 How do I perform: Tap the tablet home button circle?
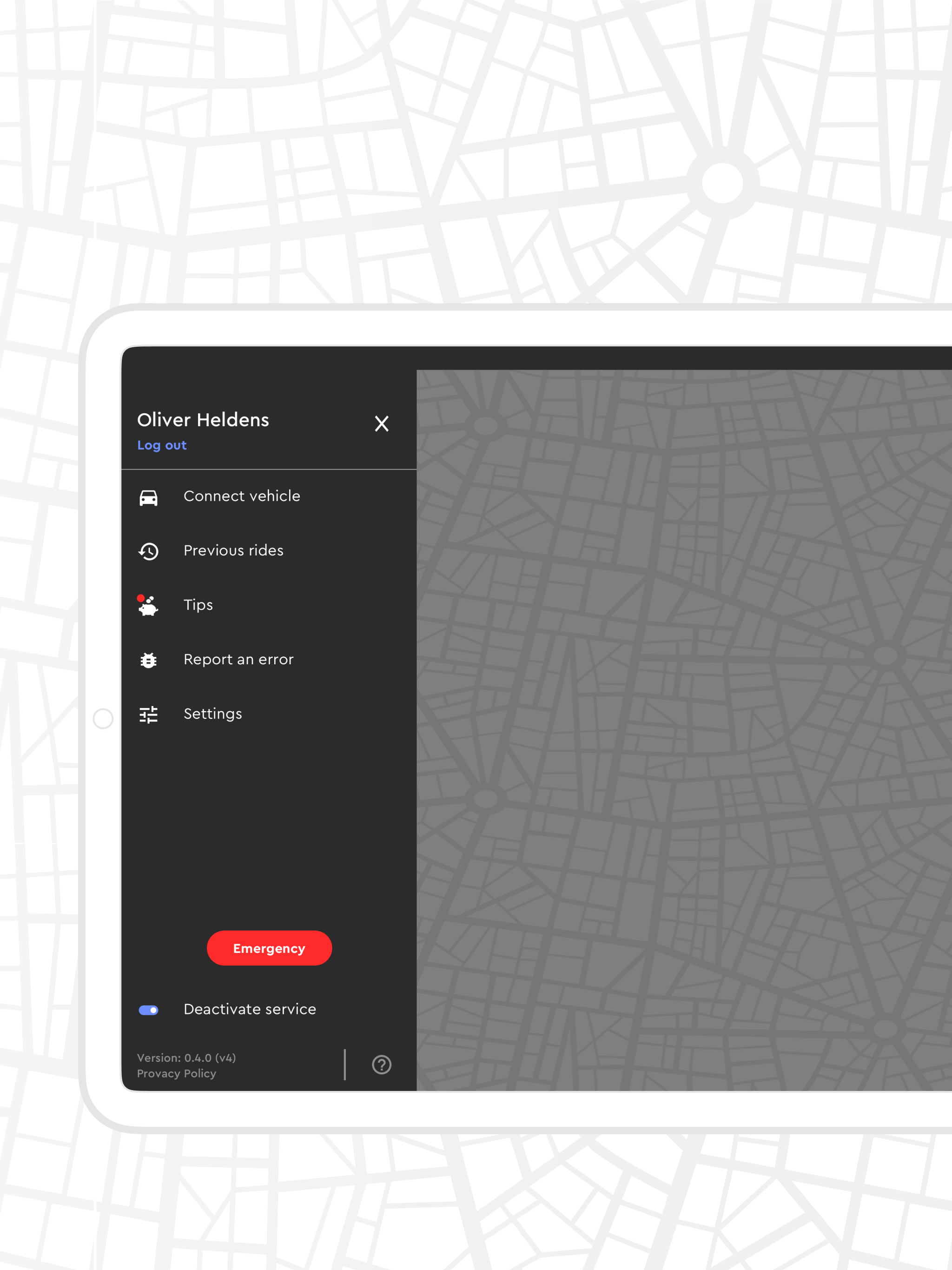pyautogui.click(x=103, y=718)
